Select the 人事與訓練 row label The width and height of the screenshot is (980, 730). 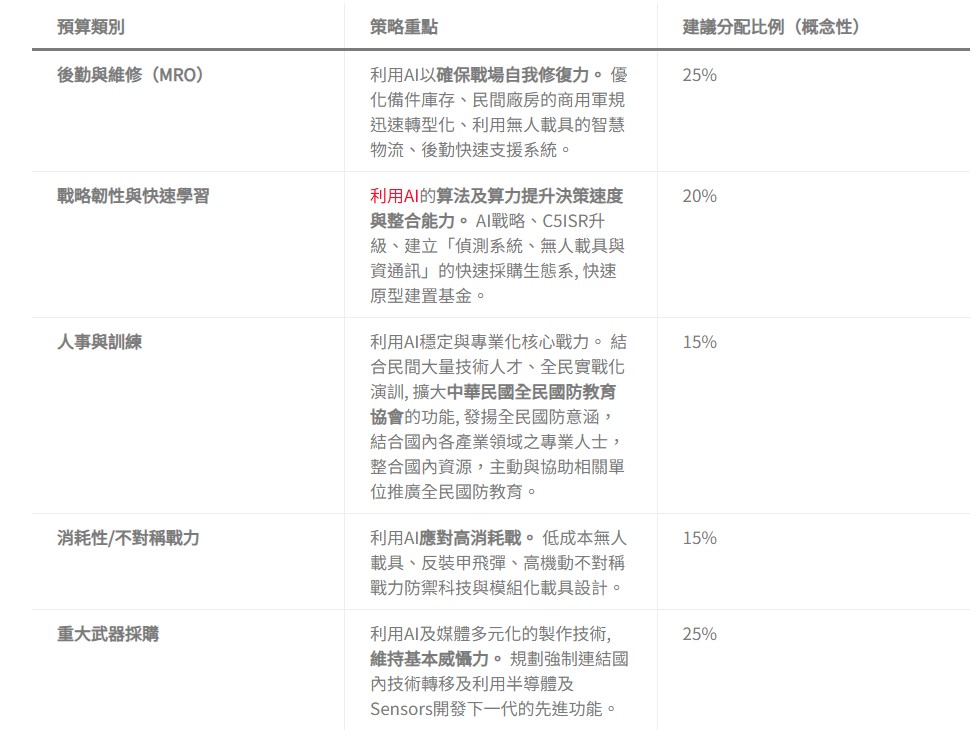click(x=99, y=342)
